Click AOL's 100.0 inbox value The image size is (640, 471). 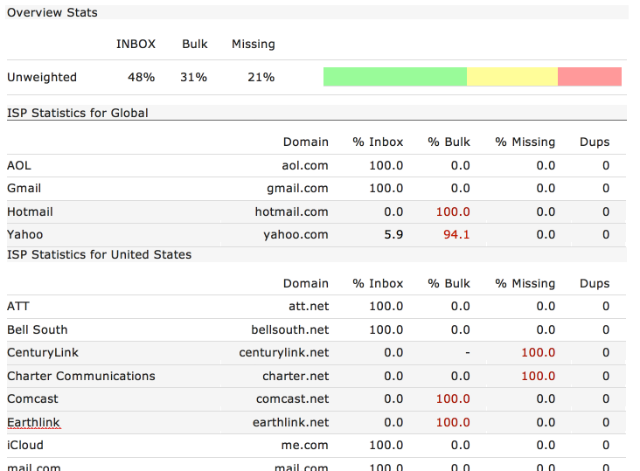pyautogui.click(x=386, y=166)
